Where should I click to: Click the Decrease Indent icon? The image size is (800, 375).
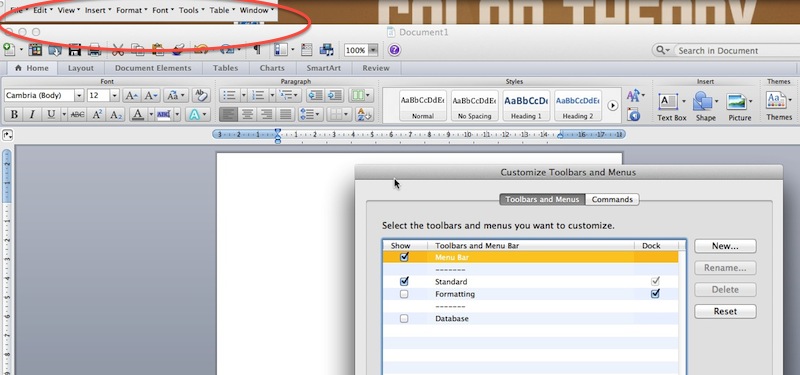[315, 95]
